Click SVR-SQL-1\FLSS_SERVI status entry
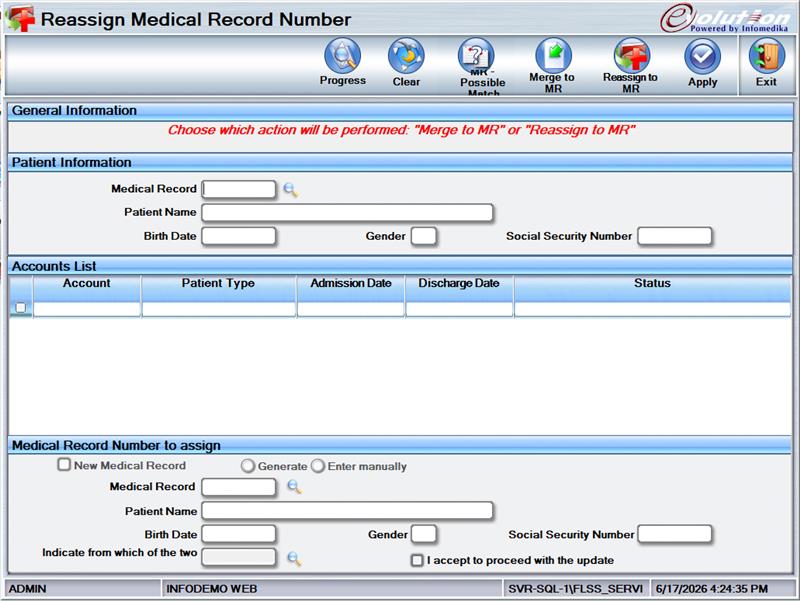This screenshot has height=601, width=800. pyautogui.click(x=576, y=589)
